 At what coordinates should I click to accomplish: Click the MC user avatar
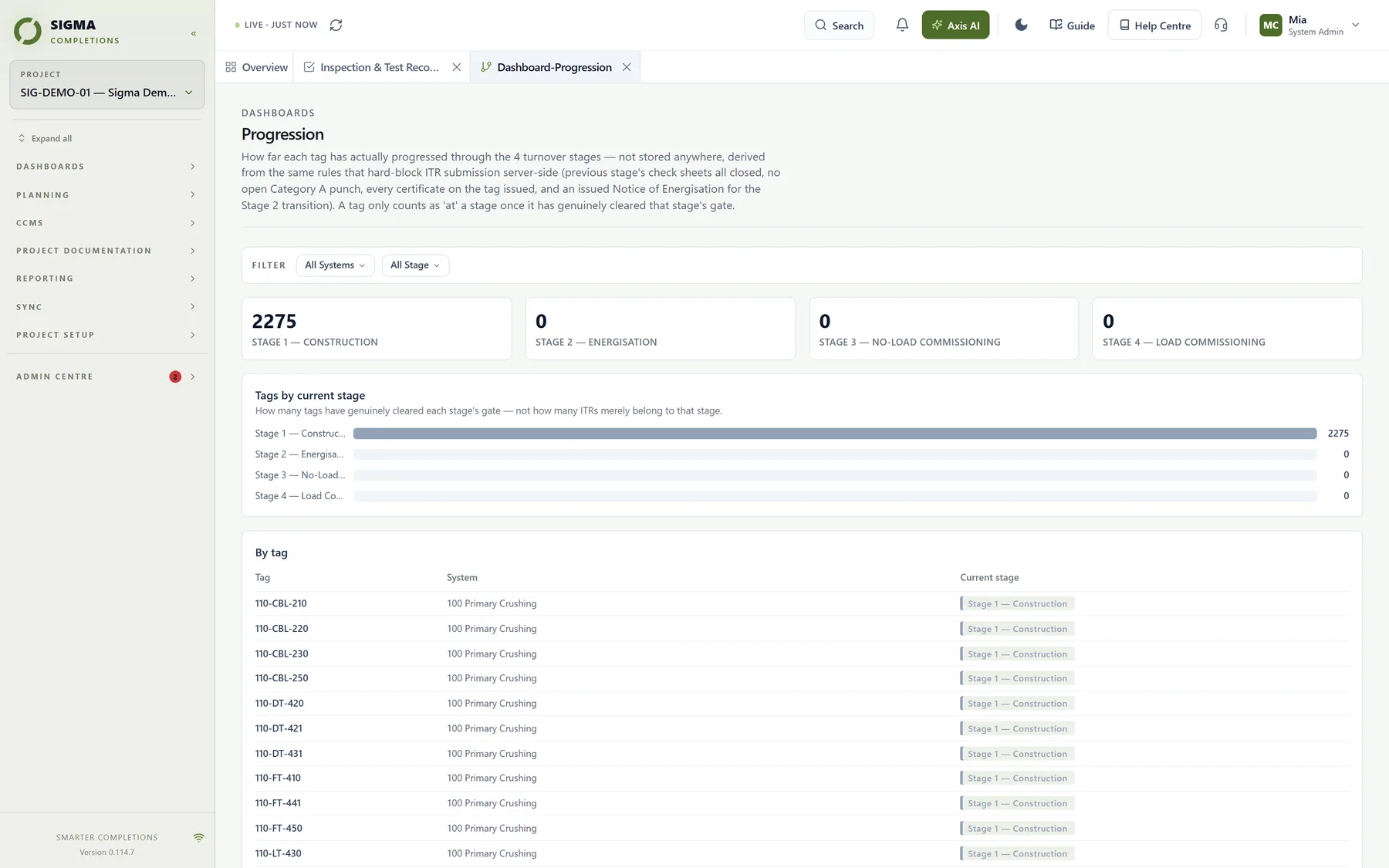1270,25
